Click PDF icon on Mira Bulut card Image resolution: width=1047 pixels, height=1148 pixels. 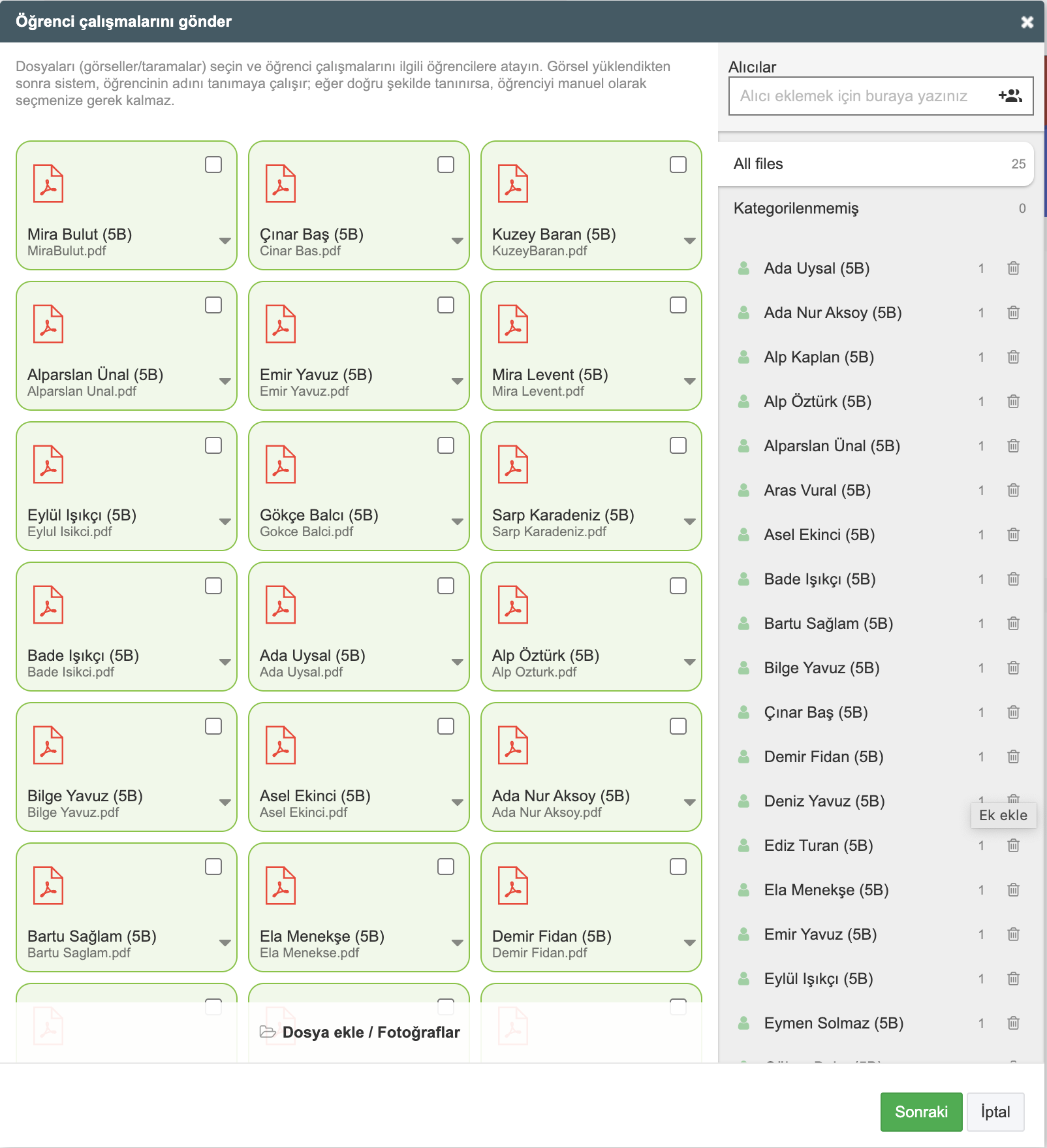pyautogui.click(x=48, y=183)
